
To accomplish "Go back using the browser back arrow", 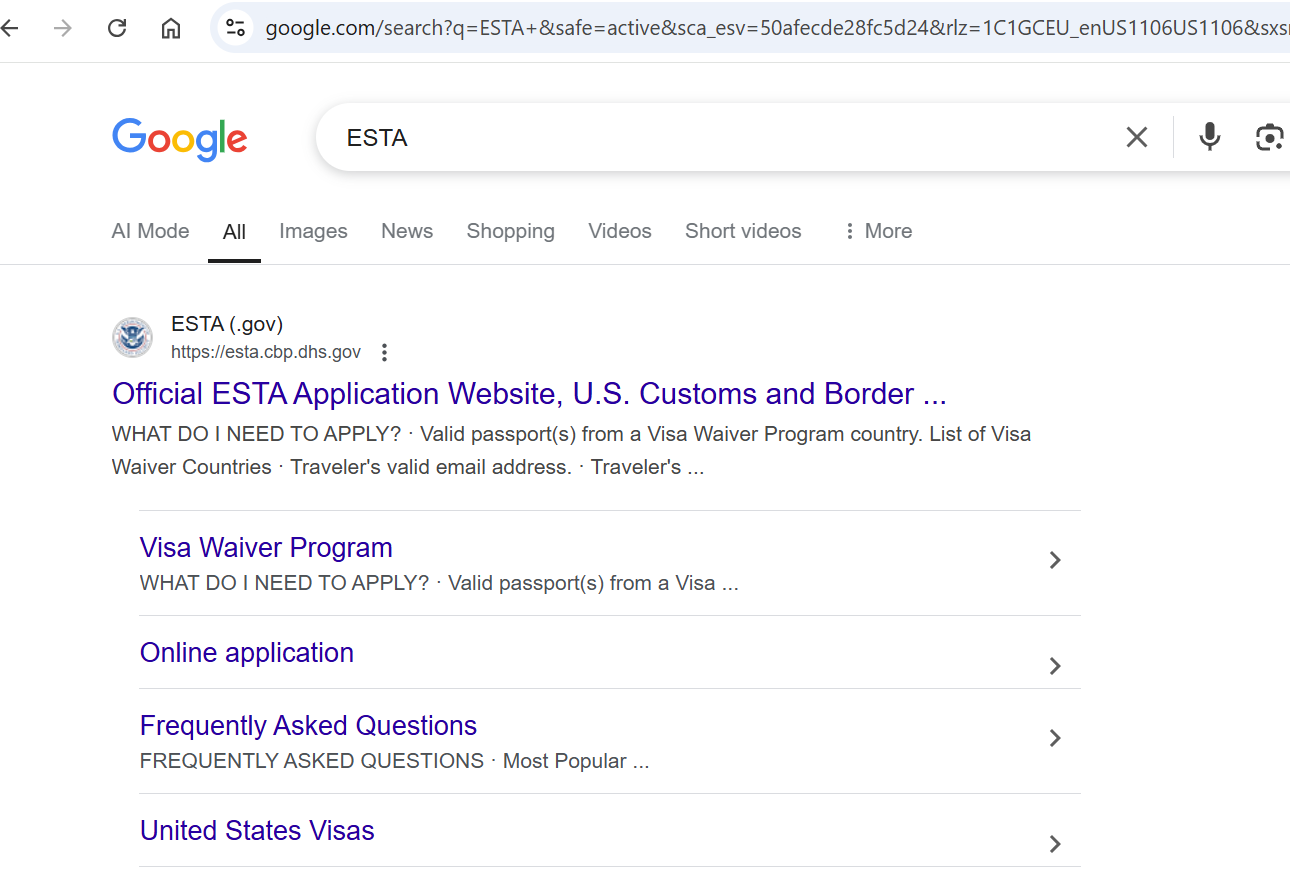I will pos(9,28).
